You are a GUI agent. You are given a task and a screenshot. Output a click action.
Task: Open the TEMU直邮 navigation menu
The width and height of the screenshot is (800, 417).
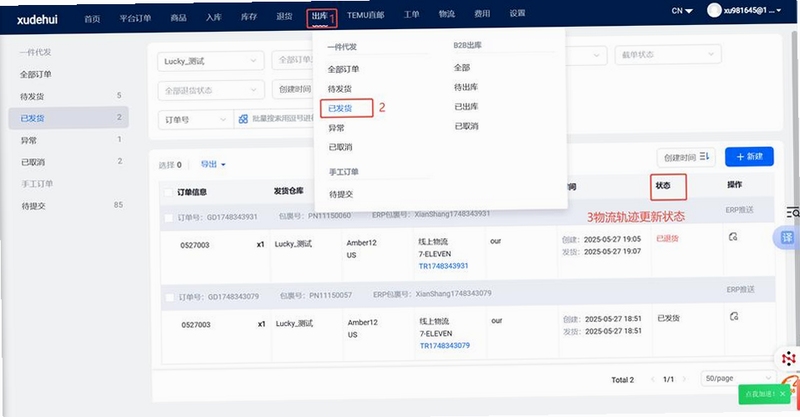(366, 15)
